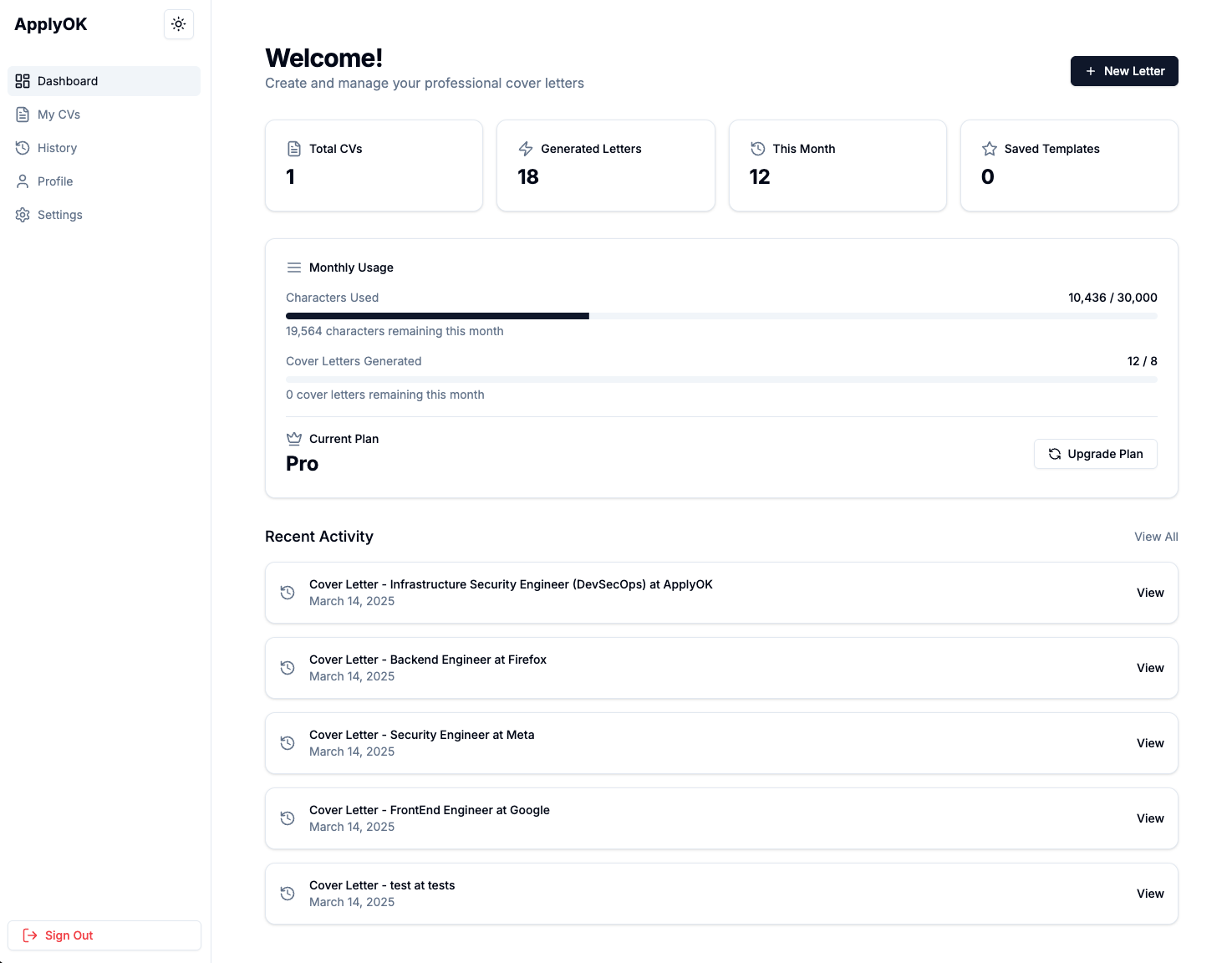This screenshot has height=963, width=1232.
Task: Click 'Cover Letter - Security Engineer at Meta' title
Action: pyautogui.click(x=422, y=735)
